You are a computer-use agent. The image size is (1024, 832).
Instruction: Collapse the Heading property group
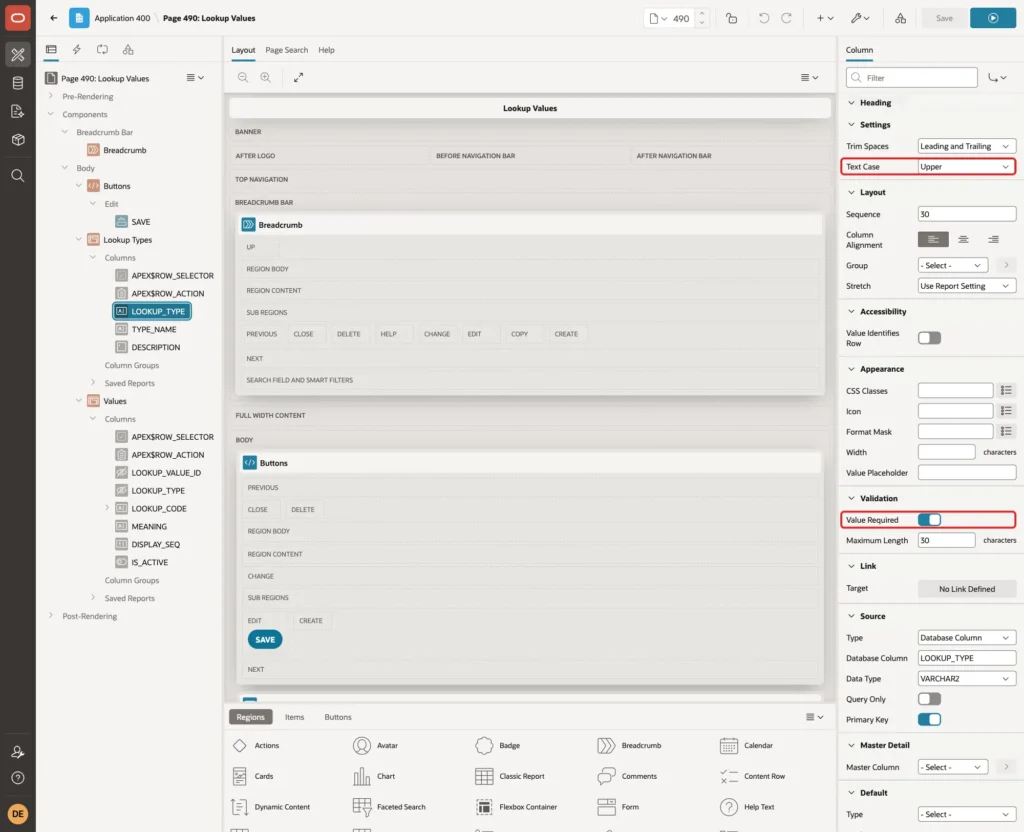coord(852,103)
